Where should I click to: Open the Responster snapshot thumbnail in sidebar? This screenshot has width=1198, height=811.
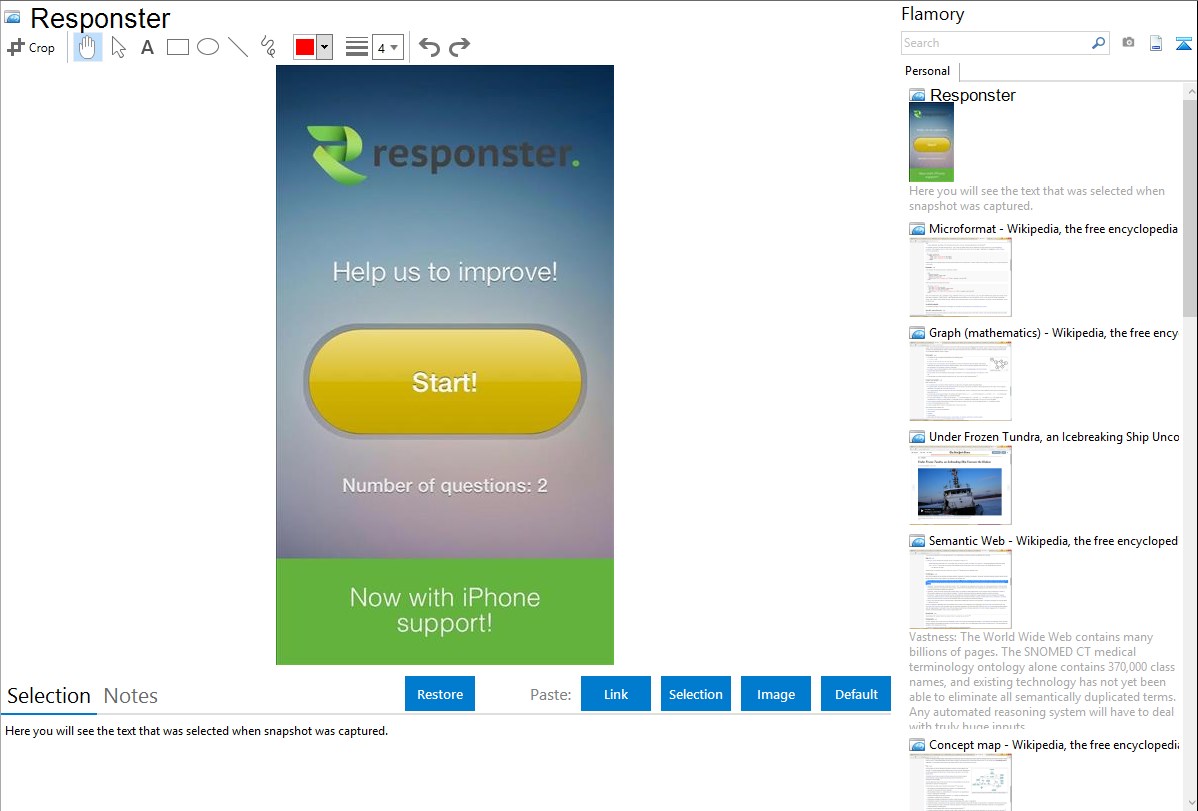(931, 142)
